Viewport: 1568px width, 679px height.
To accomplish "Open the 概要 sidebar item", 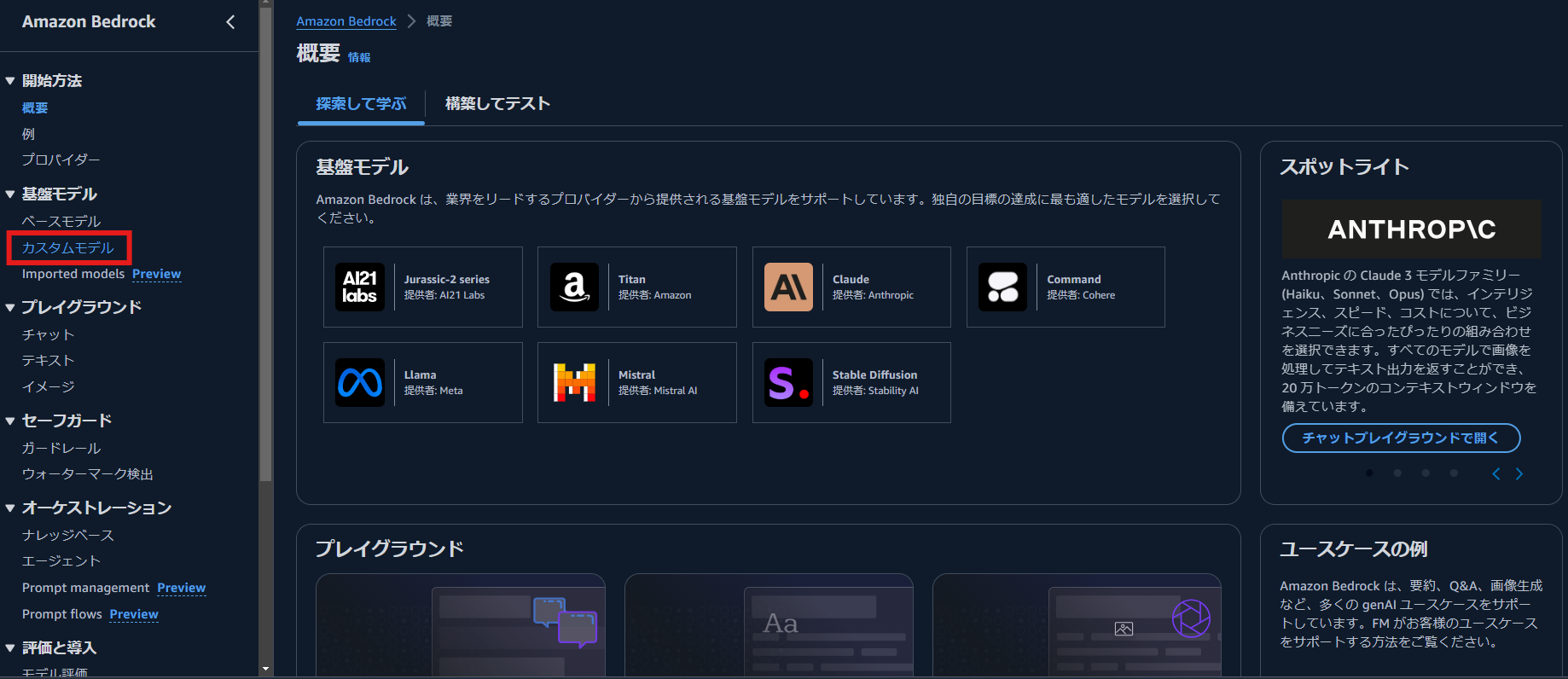I will 35,108.
